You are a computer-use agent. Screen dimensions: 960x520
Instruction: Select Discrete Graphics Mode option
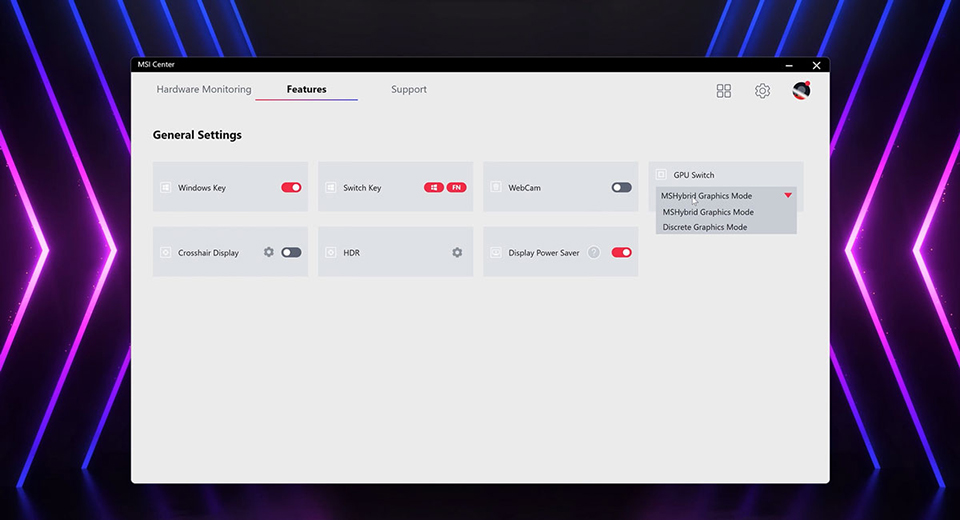705,227
